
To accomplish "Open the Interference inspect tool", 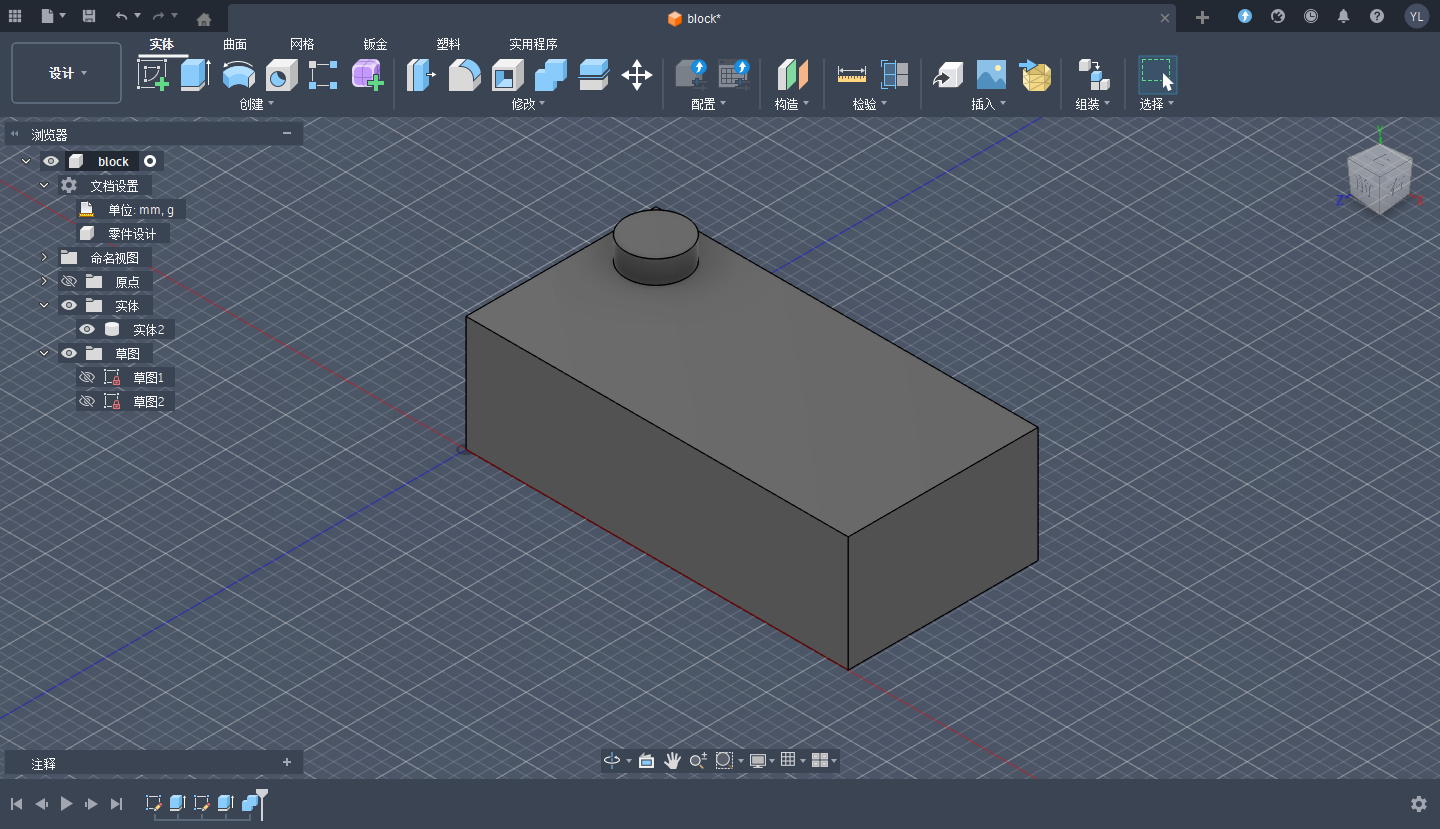I will pyautogui.click(x=894, y=75).
